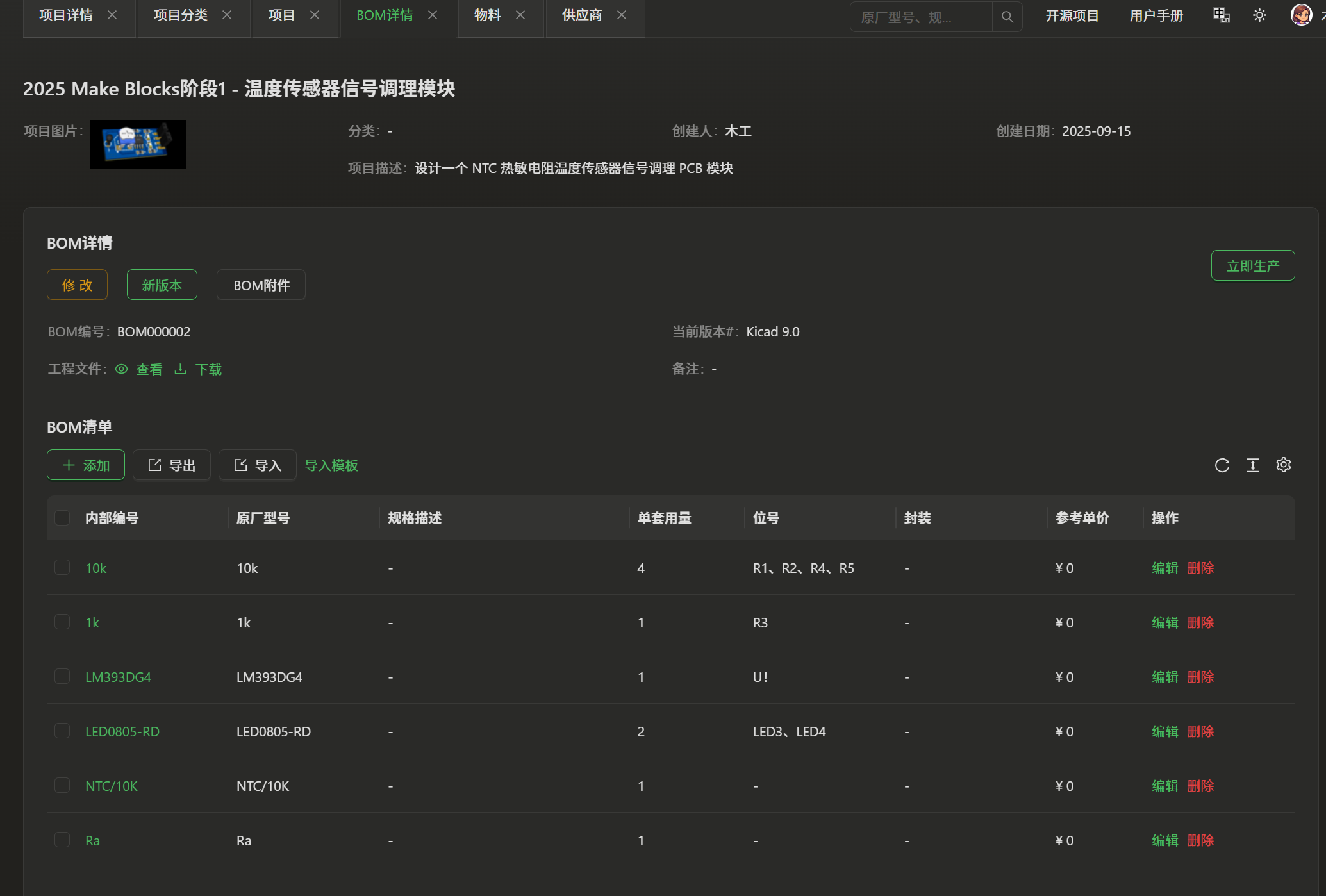This screenshot has height=896, width=1326.
Task: Open the user avatar menu
Action: tap(1301, 15)
